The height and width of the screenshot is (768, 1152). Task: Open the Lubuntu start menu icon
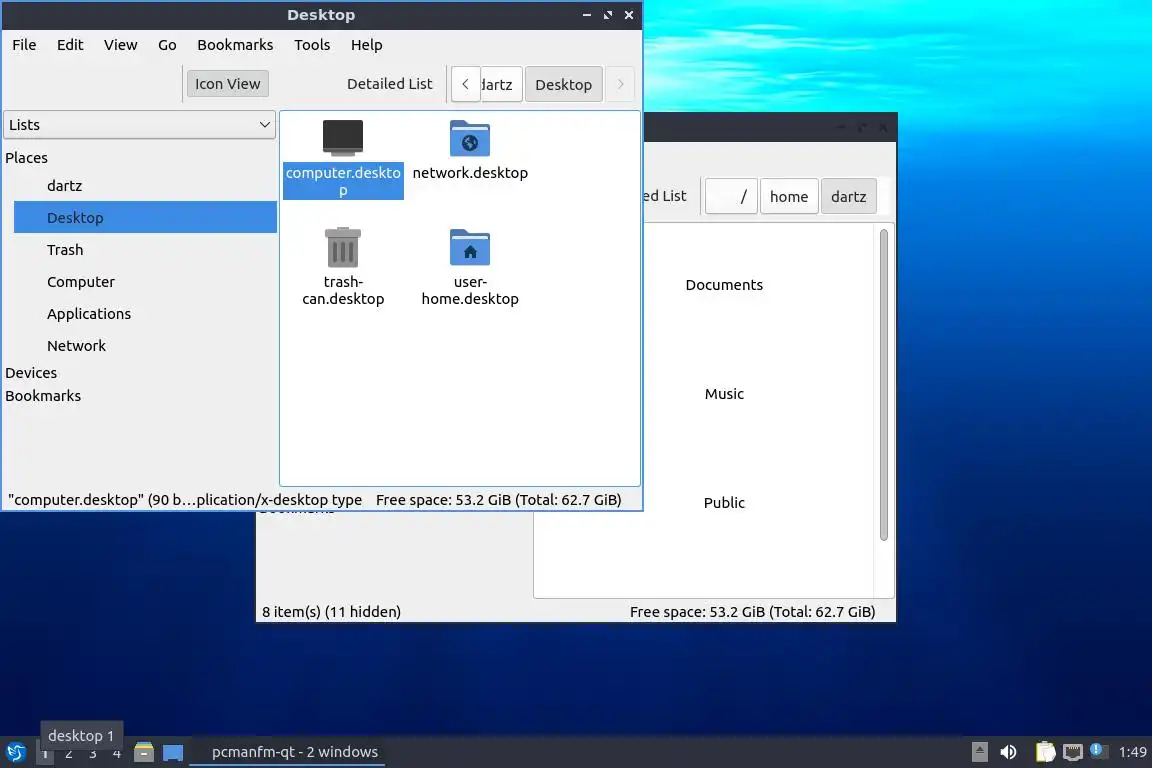pos(16,752)
